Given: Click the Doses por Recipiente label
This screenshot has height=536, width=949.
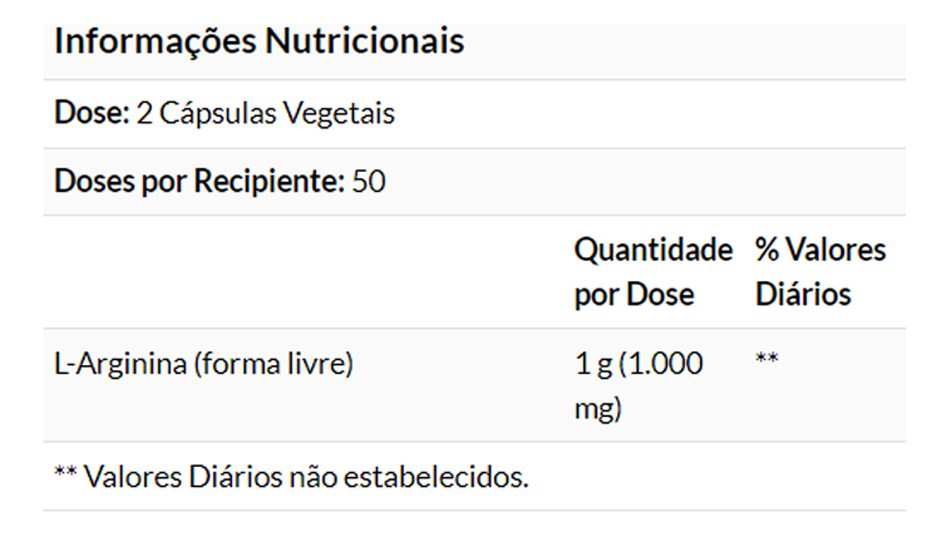Looking at the screenshot, I should point(199,181).
